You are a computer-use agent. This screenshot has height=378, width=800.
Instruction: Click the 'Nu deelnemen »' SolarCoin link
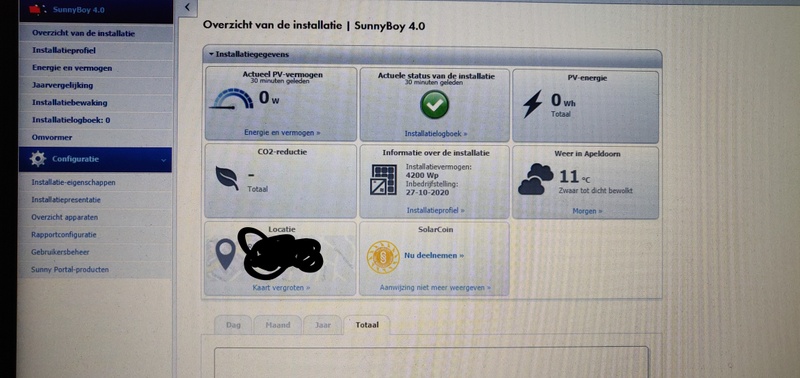(x=434, y=255)
